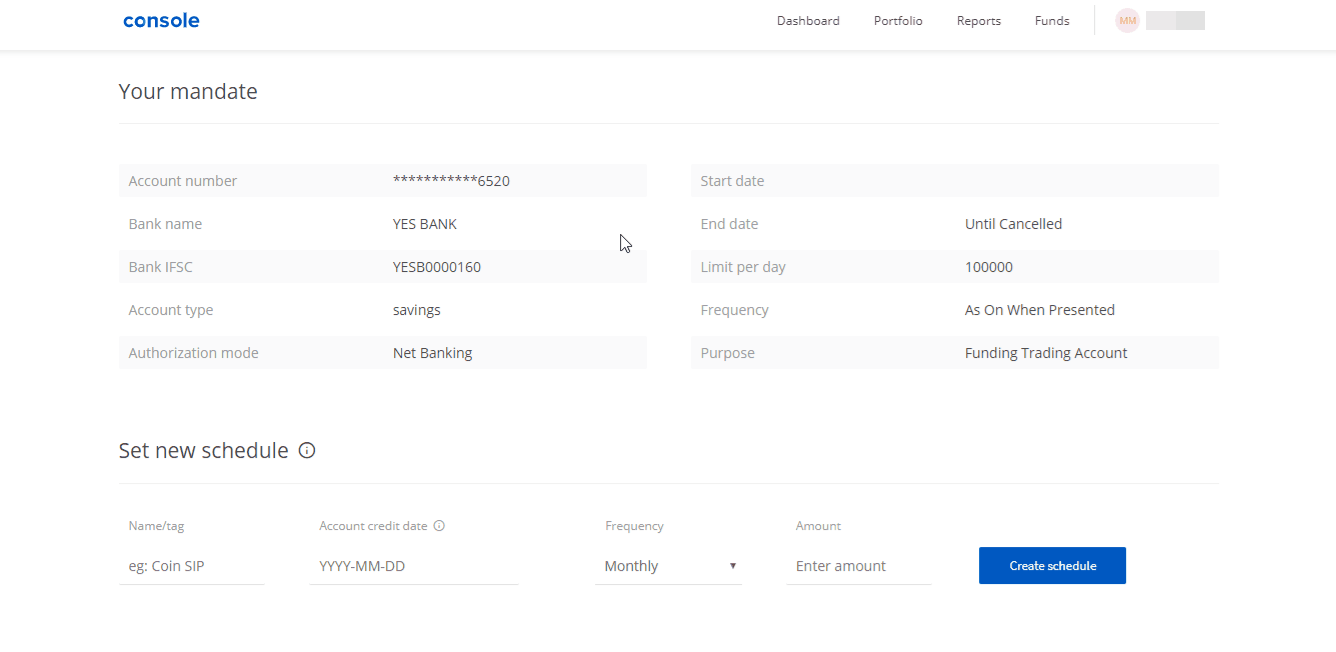Click the Net Banking value

(x=433, y=353)
